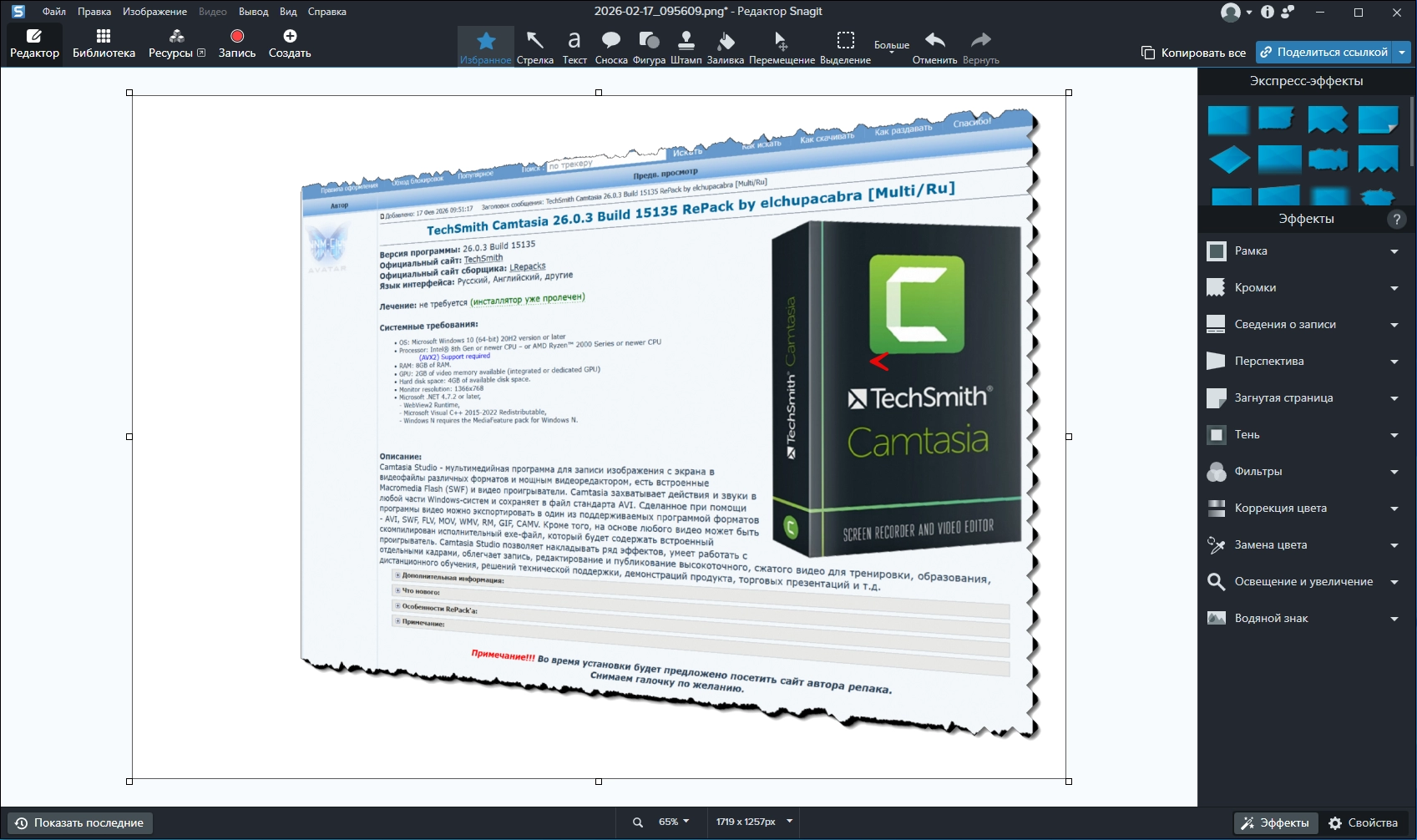
Task: Start a capture with Запись
Action: pos(237,43)
